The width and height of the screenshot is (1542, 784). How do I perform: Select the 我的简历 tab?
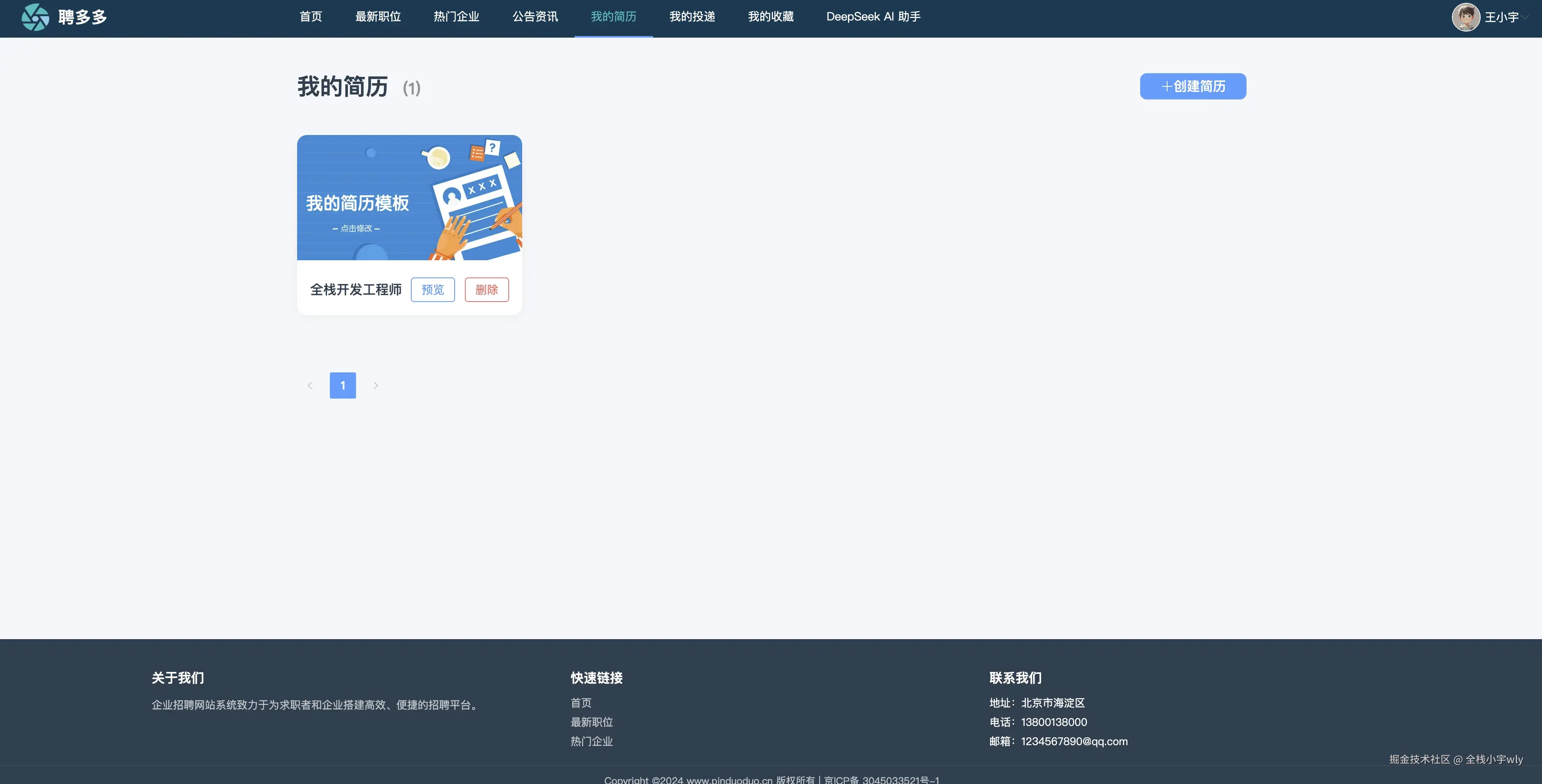point(613,17)
